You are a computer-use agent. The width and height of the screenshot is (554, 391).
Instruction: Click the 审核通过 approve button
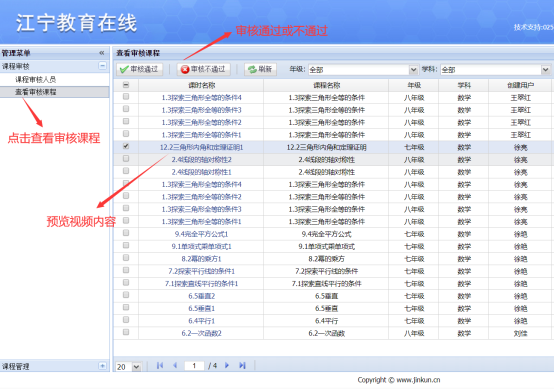140,69
